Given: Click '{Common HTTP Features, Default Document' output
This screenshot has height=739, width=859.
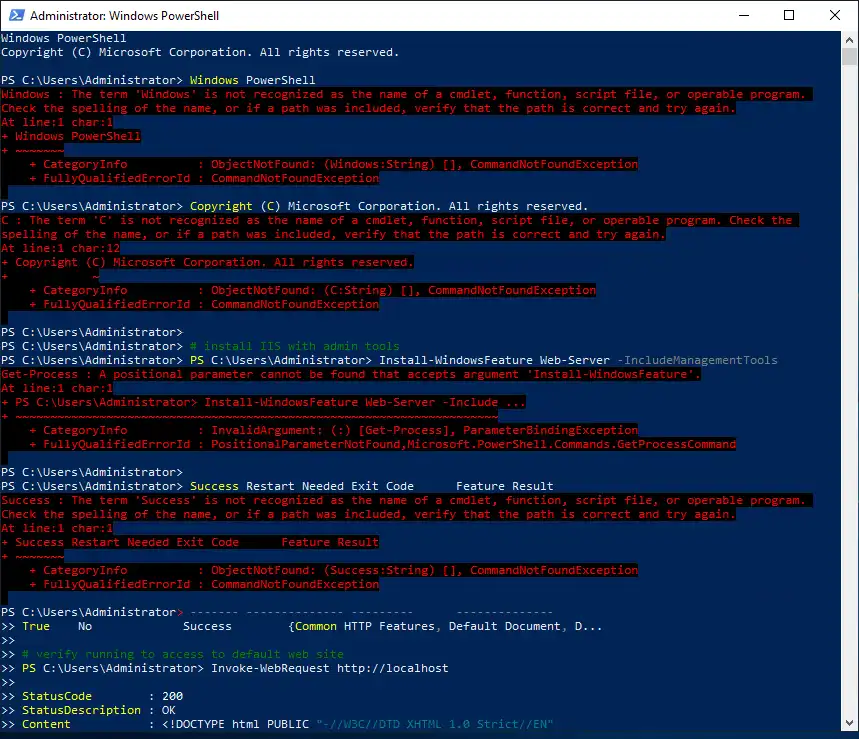Looking at the screenshot, I should (x=425, y=626).
